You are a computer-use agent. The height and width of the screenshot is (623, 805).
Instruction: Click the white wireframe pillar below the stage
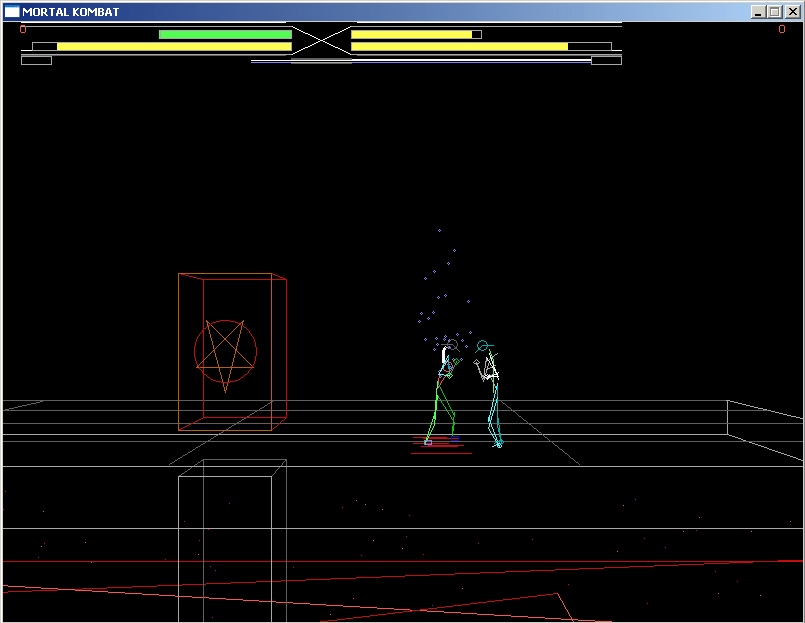click(232, 540)
